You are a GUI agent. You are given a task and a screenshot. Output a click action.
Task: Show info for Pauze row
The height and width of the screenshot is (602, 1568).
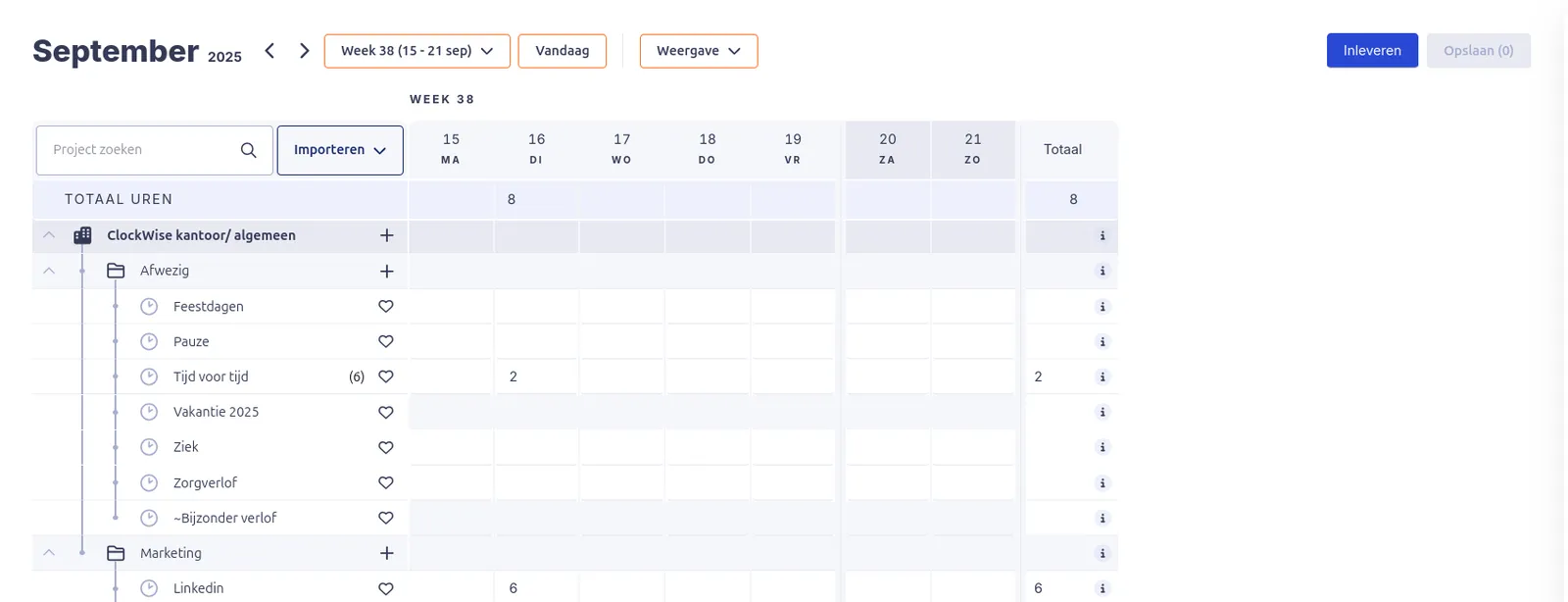1102,342
